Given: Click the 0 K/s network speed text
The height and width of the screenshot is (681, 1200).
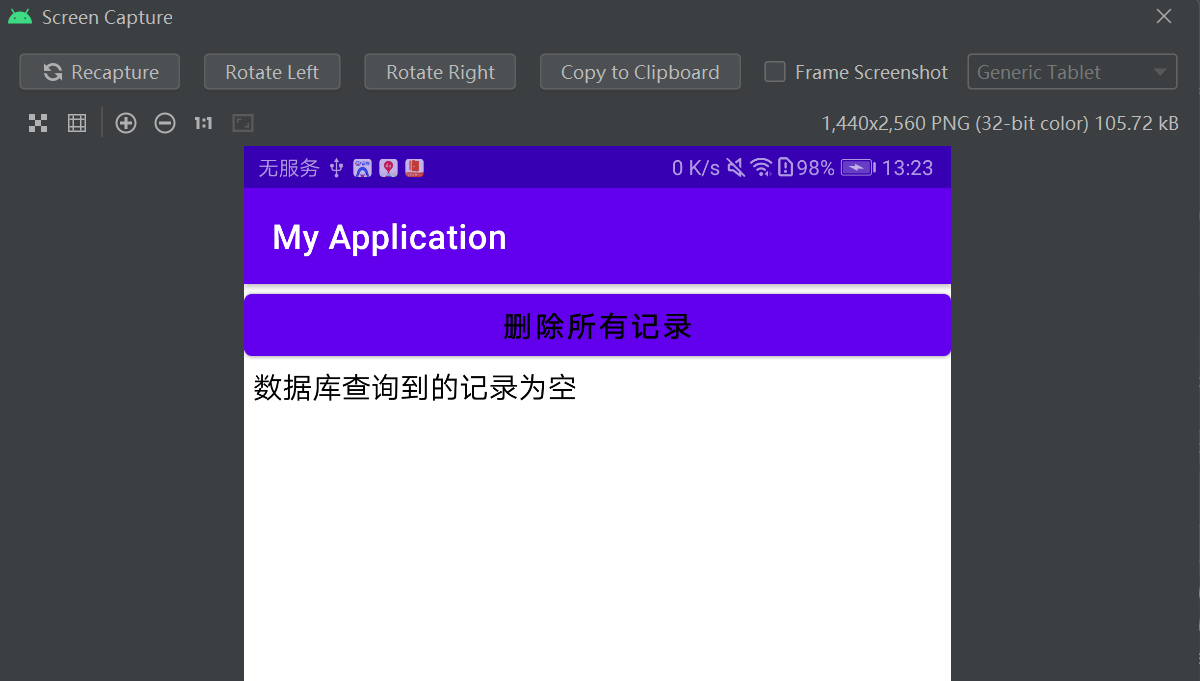Looking at the screenshot, I should (696, 168).
